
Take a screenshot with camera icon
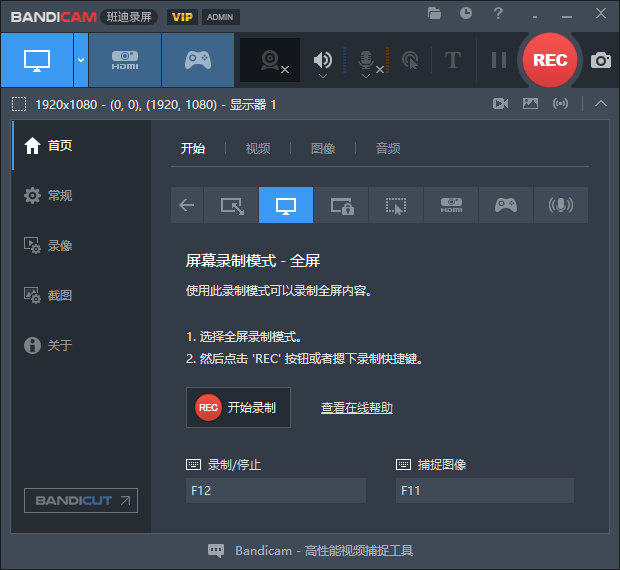(600, 60)
